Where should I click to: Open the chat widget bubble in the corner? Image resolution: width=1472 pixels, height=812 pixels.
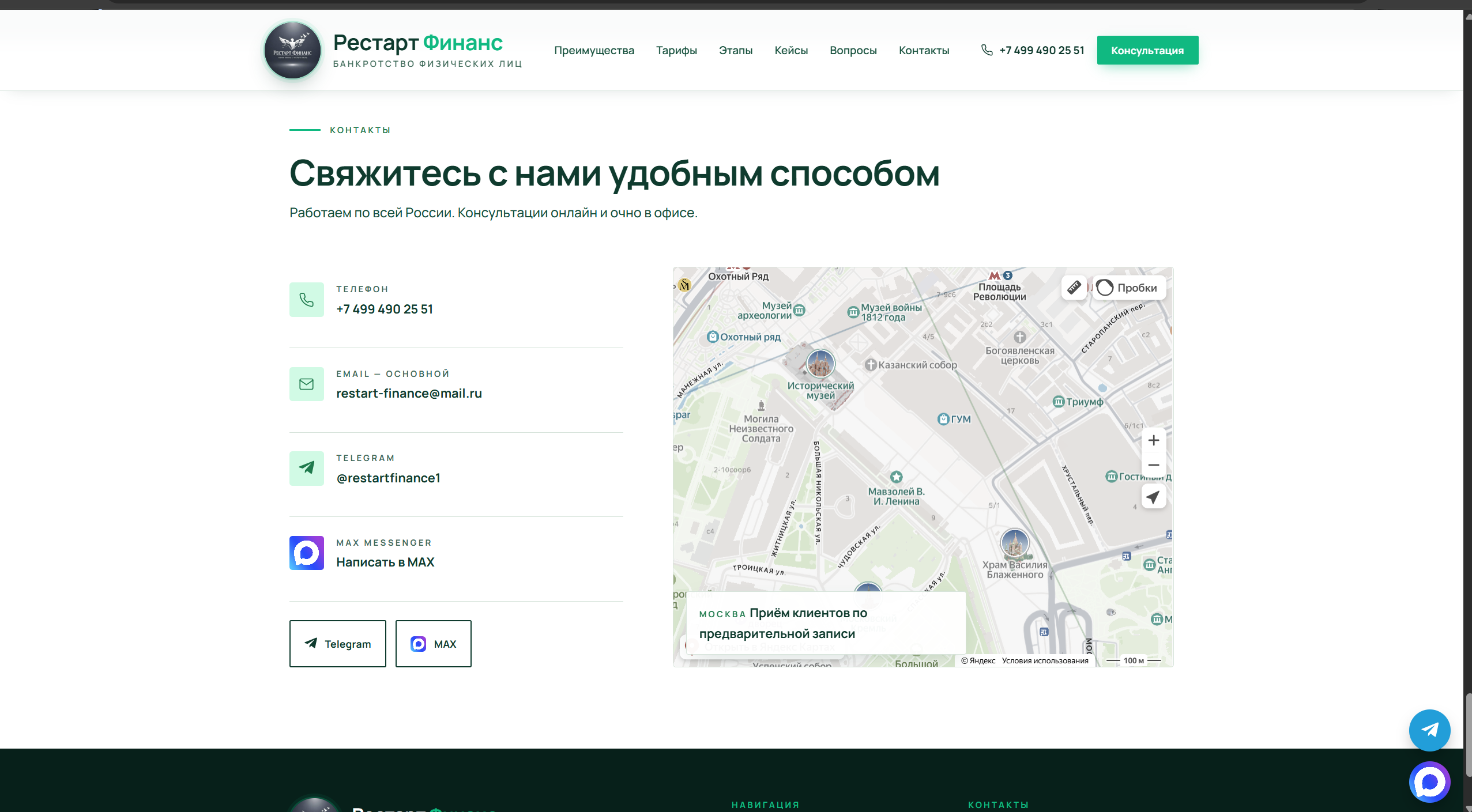coord(1429,781)
